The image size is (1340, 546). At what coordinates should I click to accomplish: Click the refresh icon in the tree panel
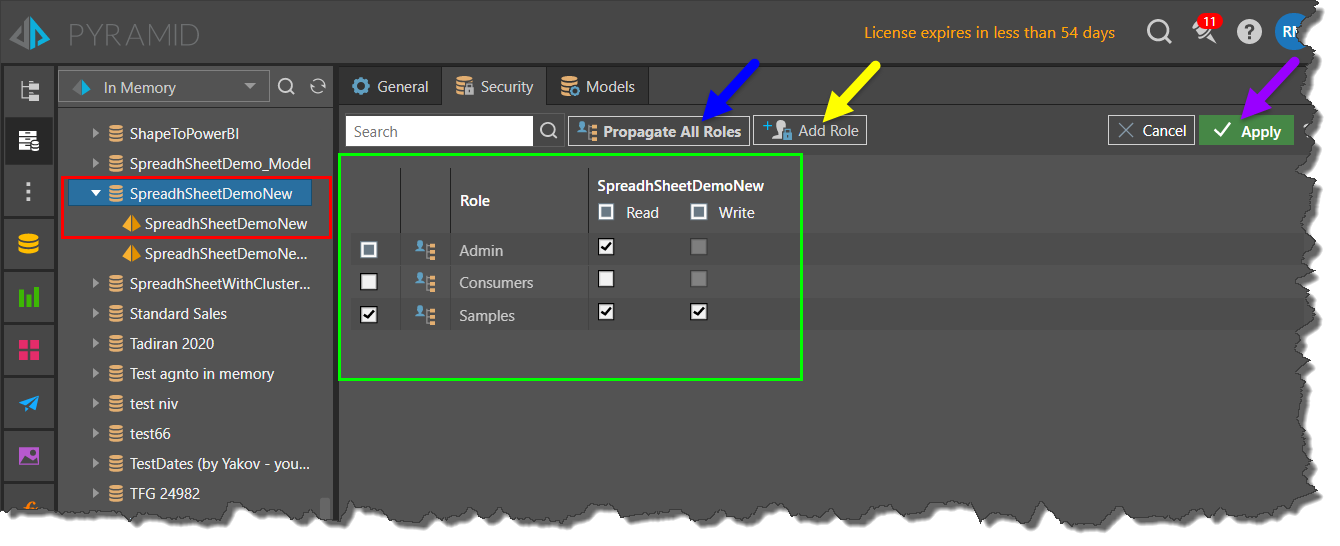(x=318, y=87)
